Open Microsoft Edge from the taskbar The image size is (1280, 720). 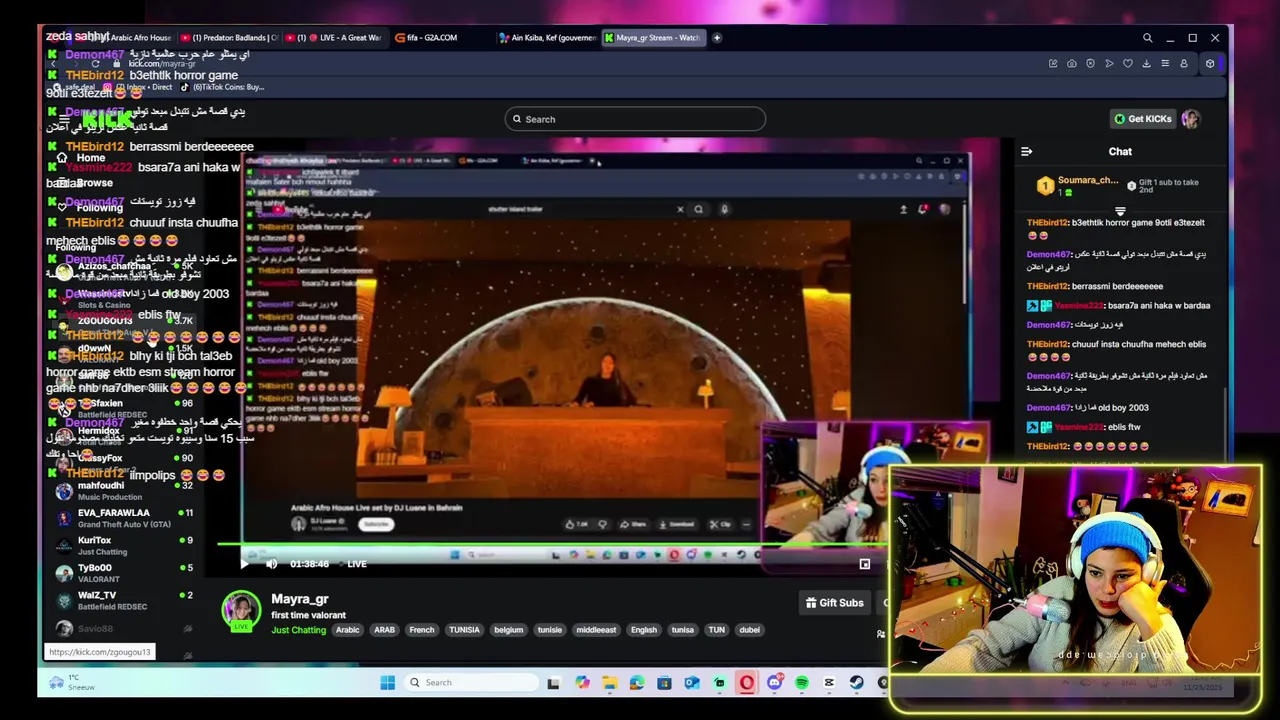tap(637, 683)
